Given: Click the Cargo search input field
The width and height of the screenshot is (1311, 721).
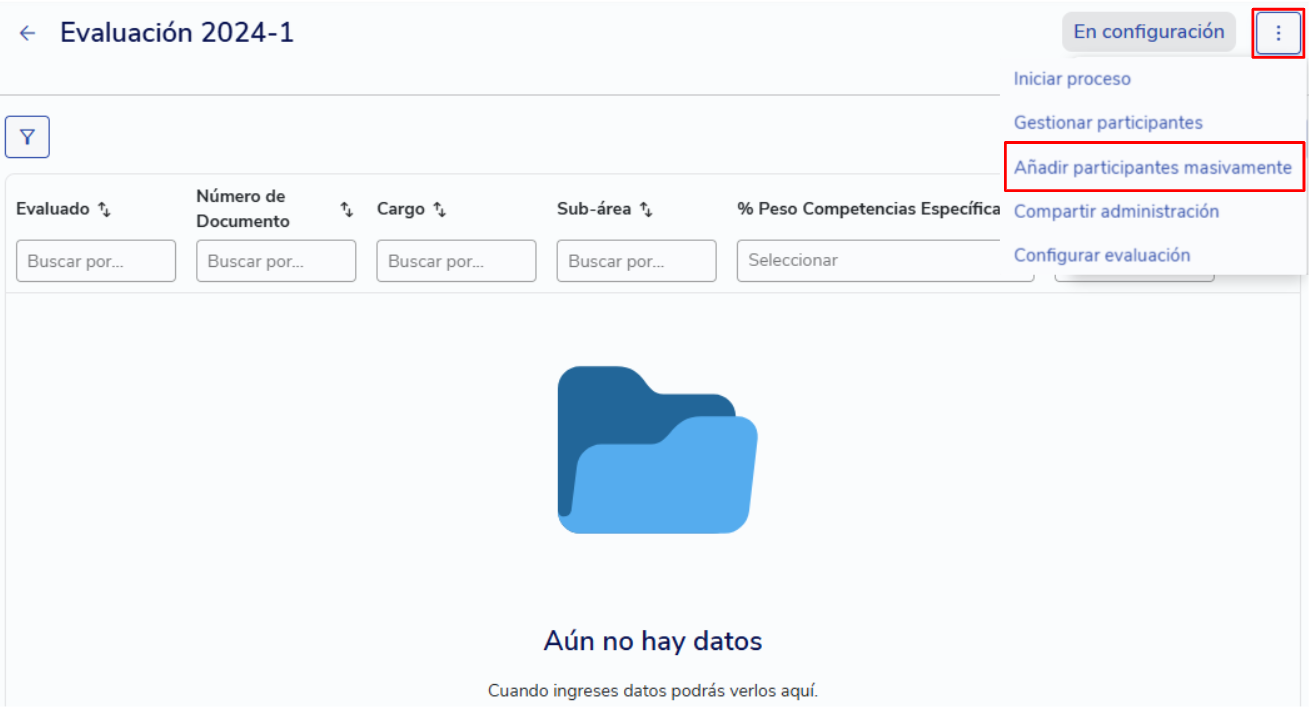Looking at the screenshot, I should (x=456, y=261).
